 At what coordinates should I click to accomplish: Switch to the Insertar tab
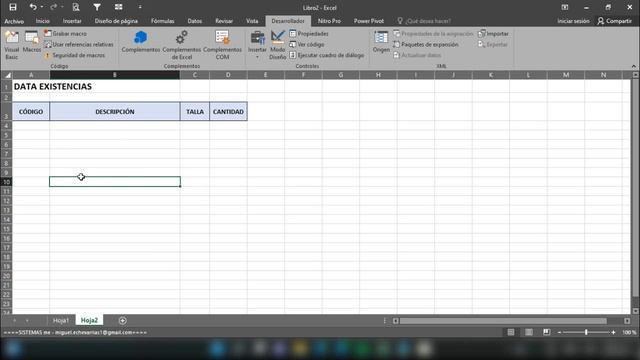coord(72,21)
